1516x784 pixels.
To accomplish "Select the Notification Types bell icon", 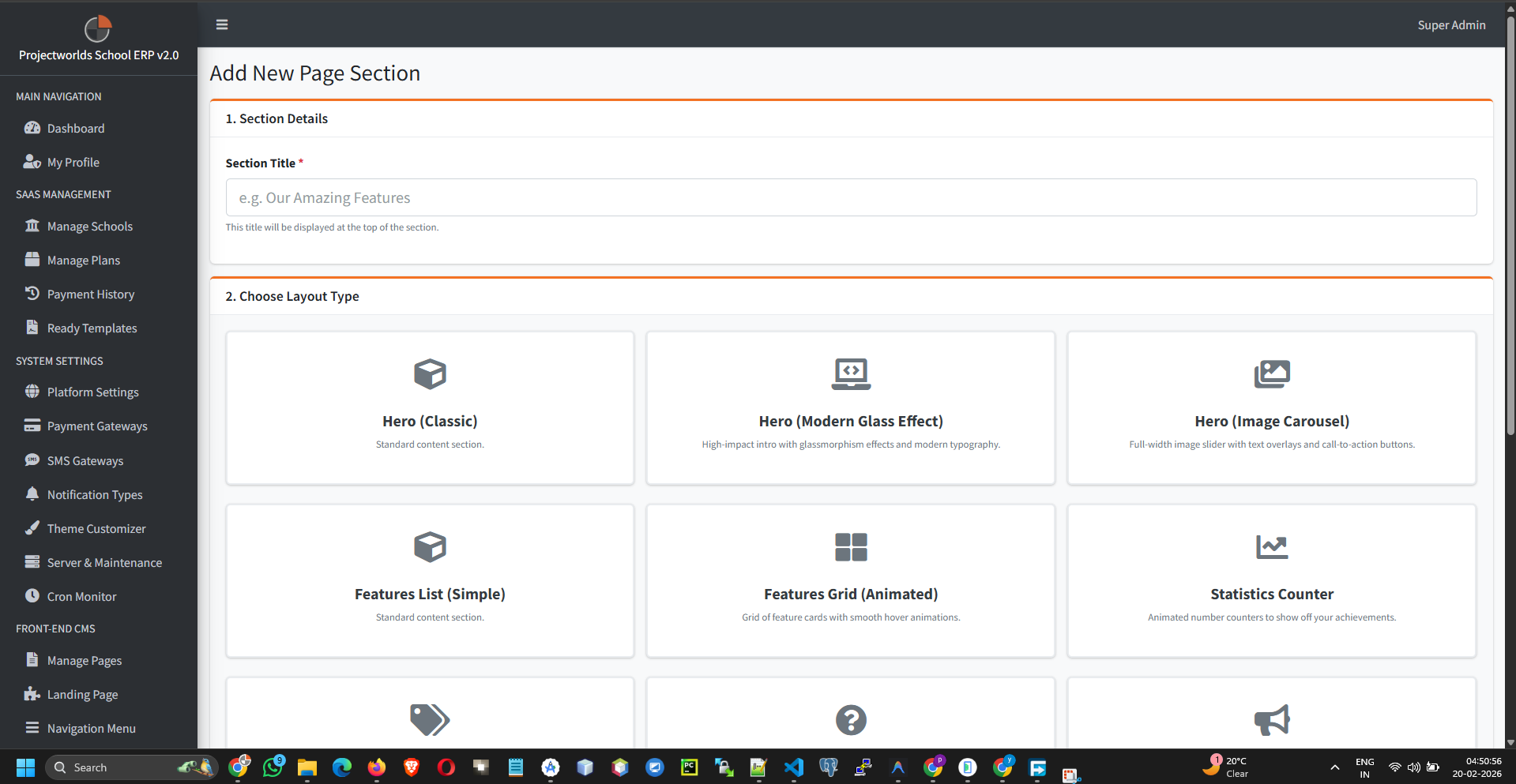I will point(32,493).
